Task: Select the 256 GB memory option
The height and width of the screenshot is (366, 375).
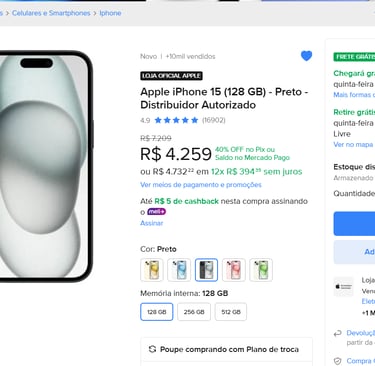Action: click(194, 312)
